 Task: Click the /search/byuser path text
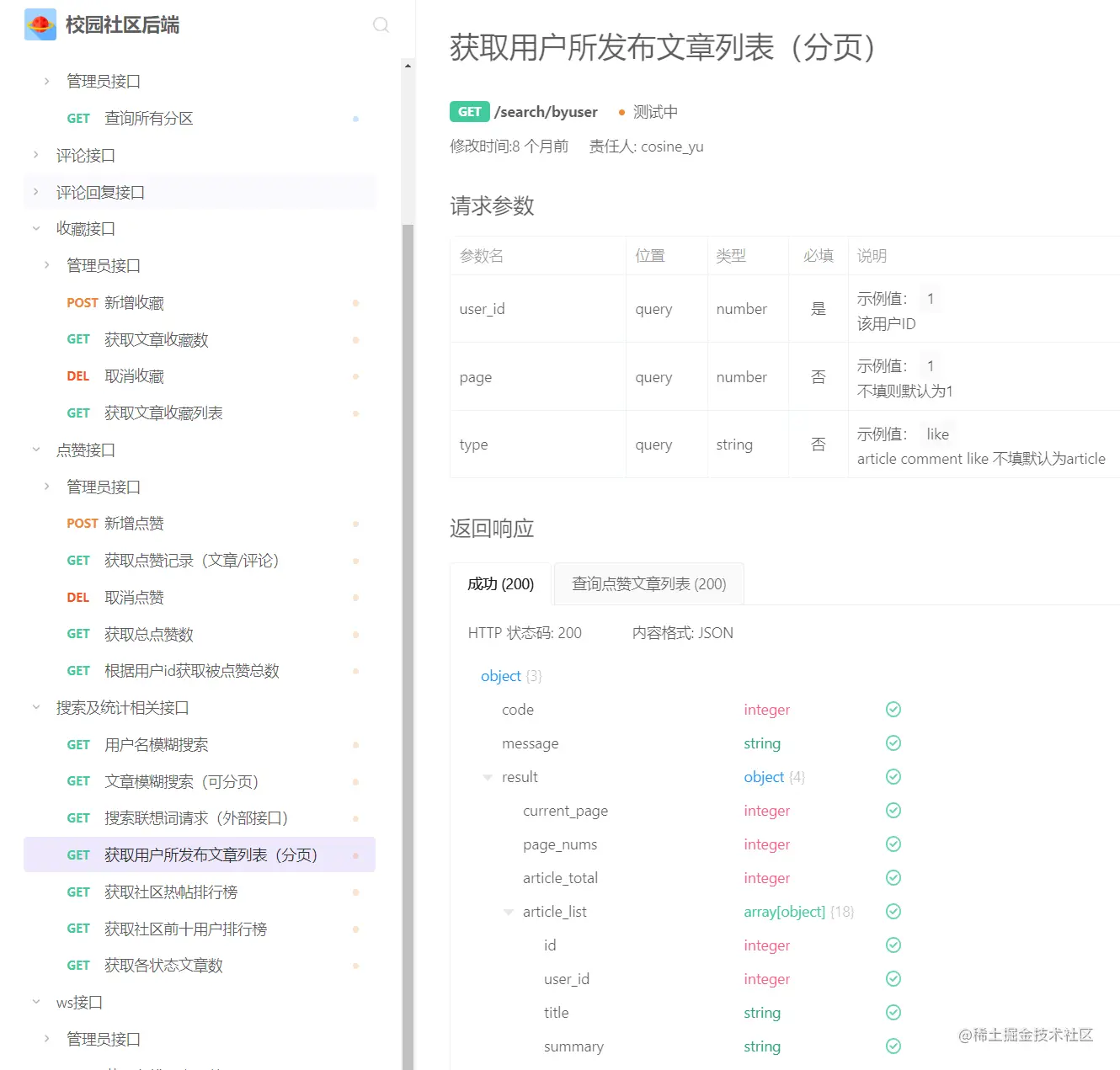[x=546, y=112]
